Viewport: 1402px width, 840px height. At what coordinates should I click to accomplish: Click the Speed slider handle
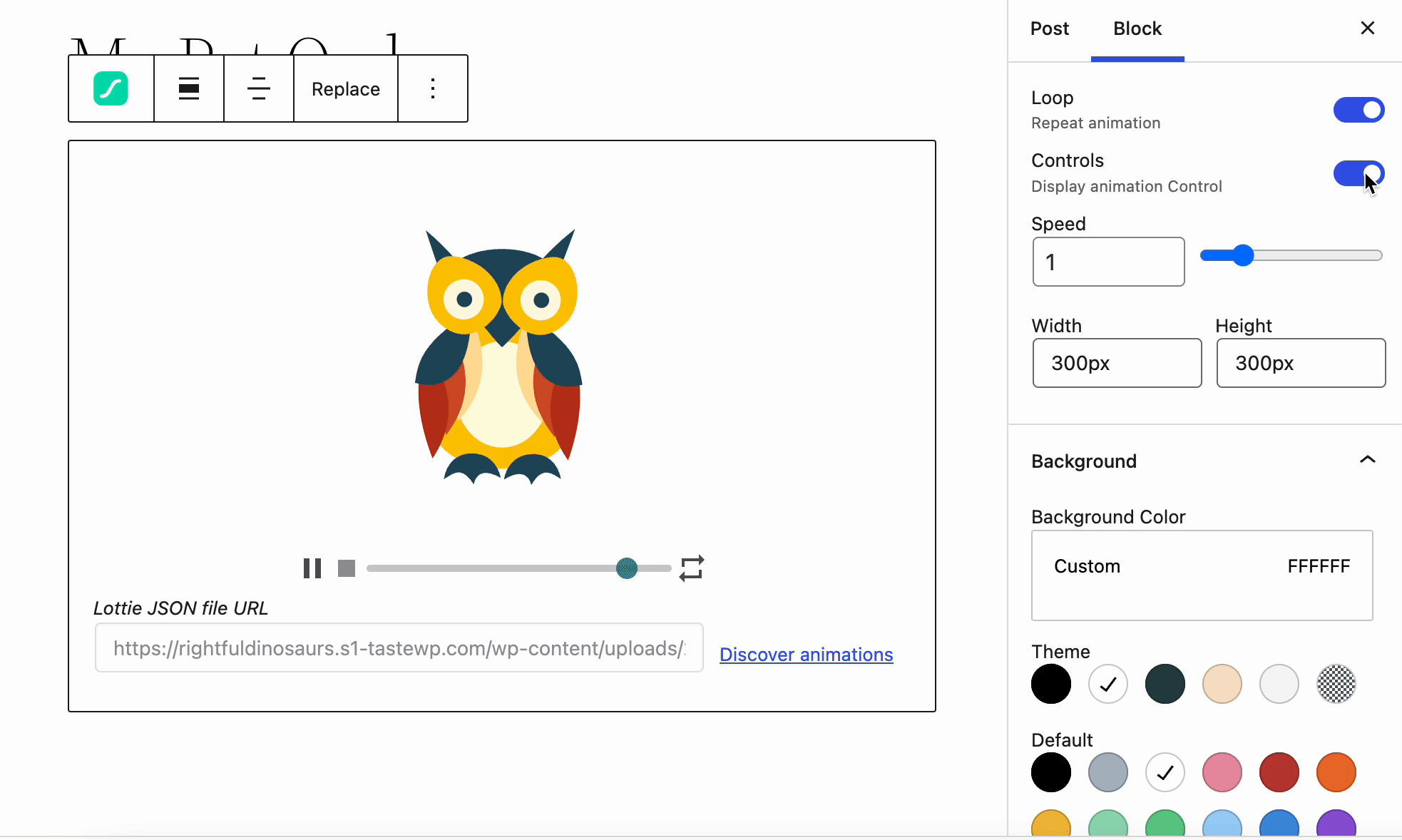tap(1243, 255)
